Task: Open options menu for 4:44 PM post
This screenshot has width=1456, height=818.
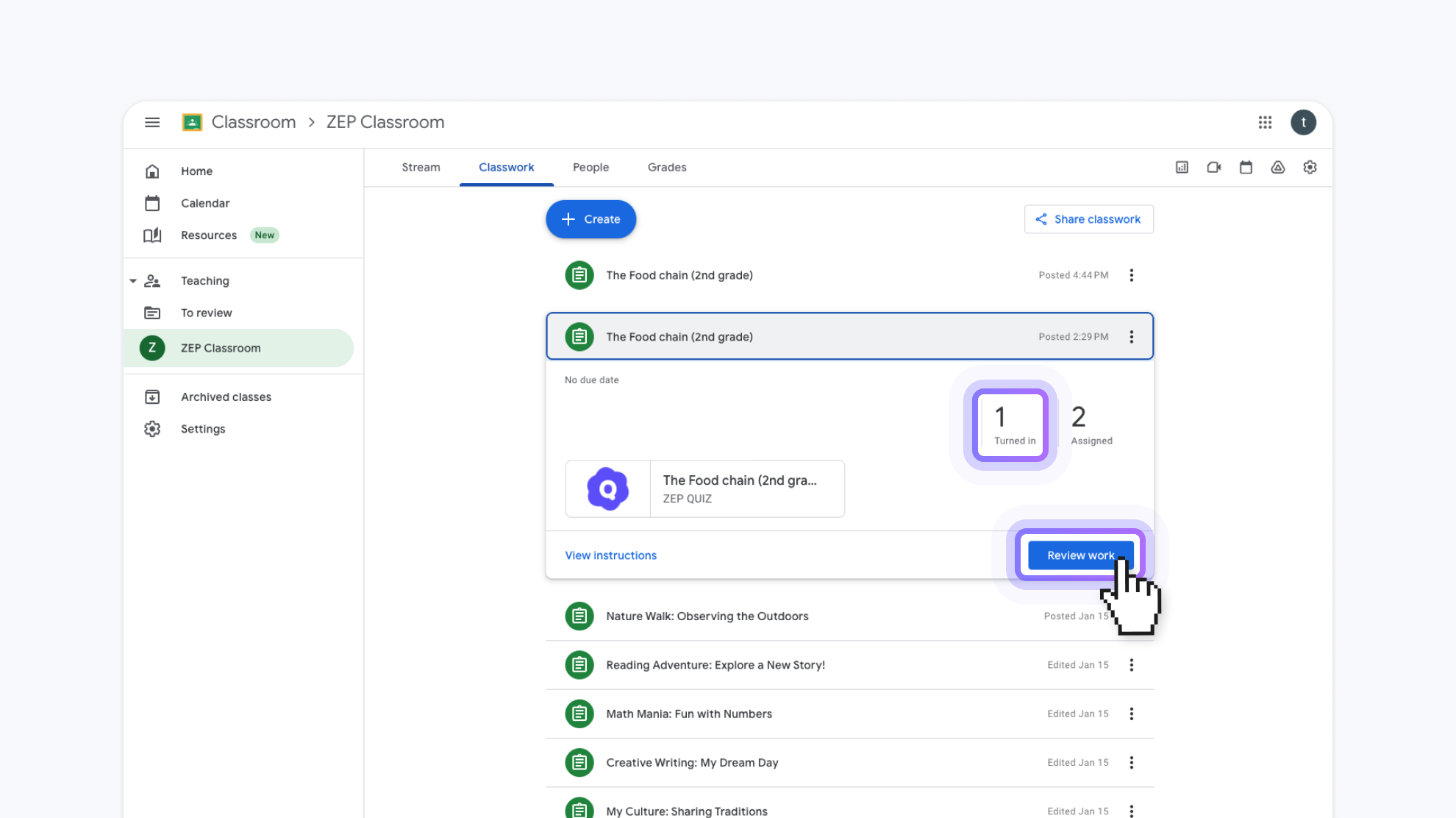Action: [x=1131, y=275]
